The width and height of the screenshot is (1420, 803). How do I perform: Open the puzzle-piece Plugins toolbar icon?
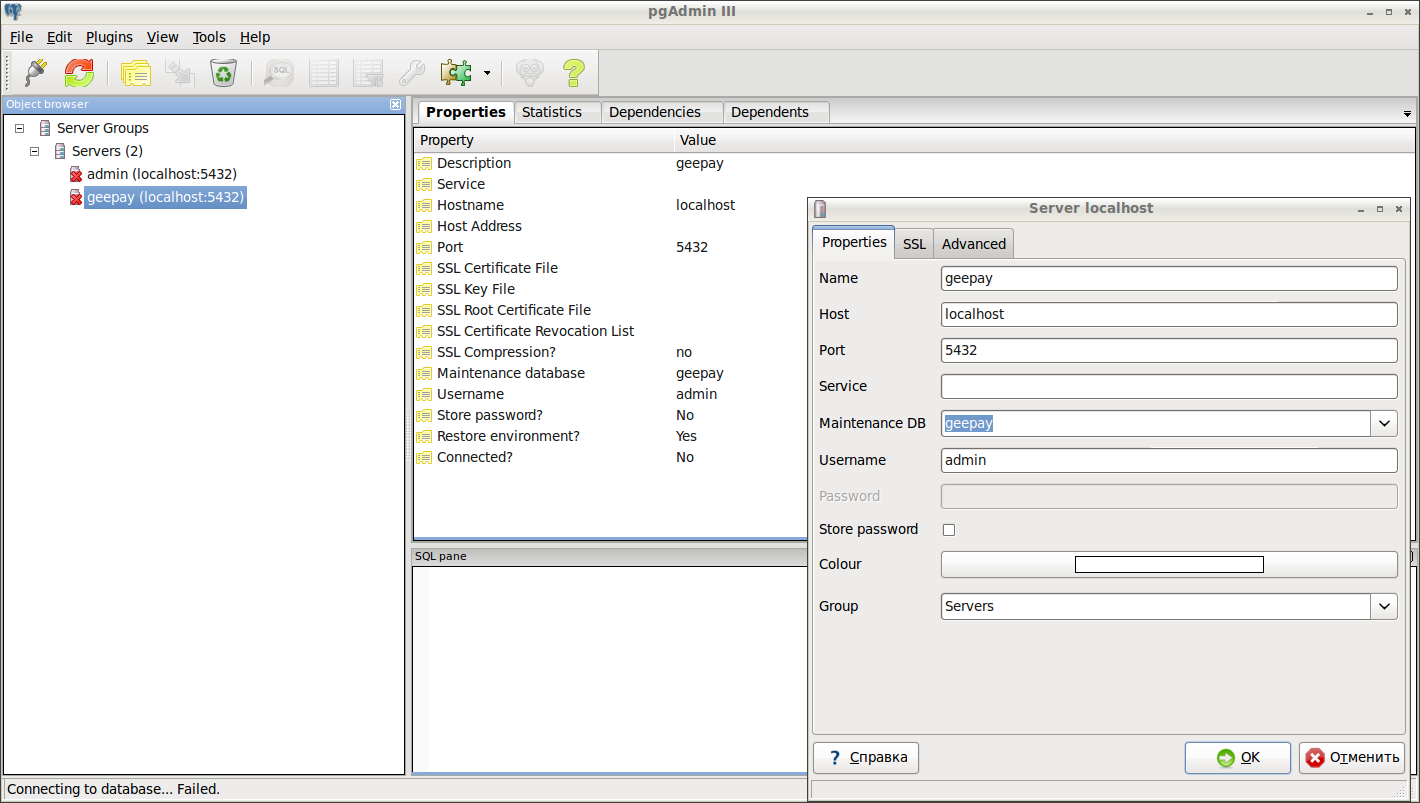tap(457, 73)
